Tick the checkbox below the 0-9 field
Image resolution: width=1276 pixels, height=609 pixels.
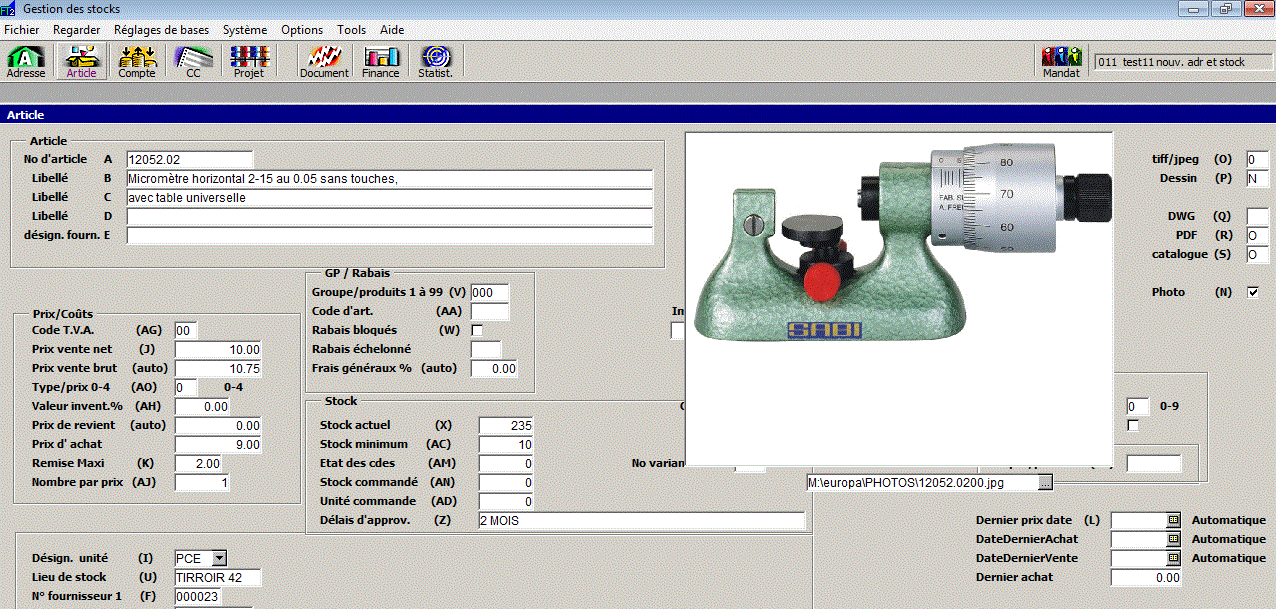[x=1133, y=426]
